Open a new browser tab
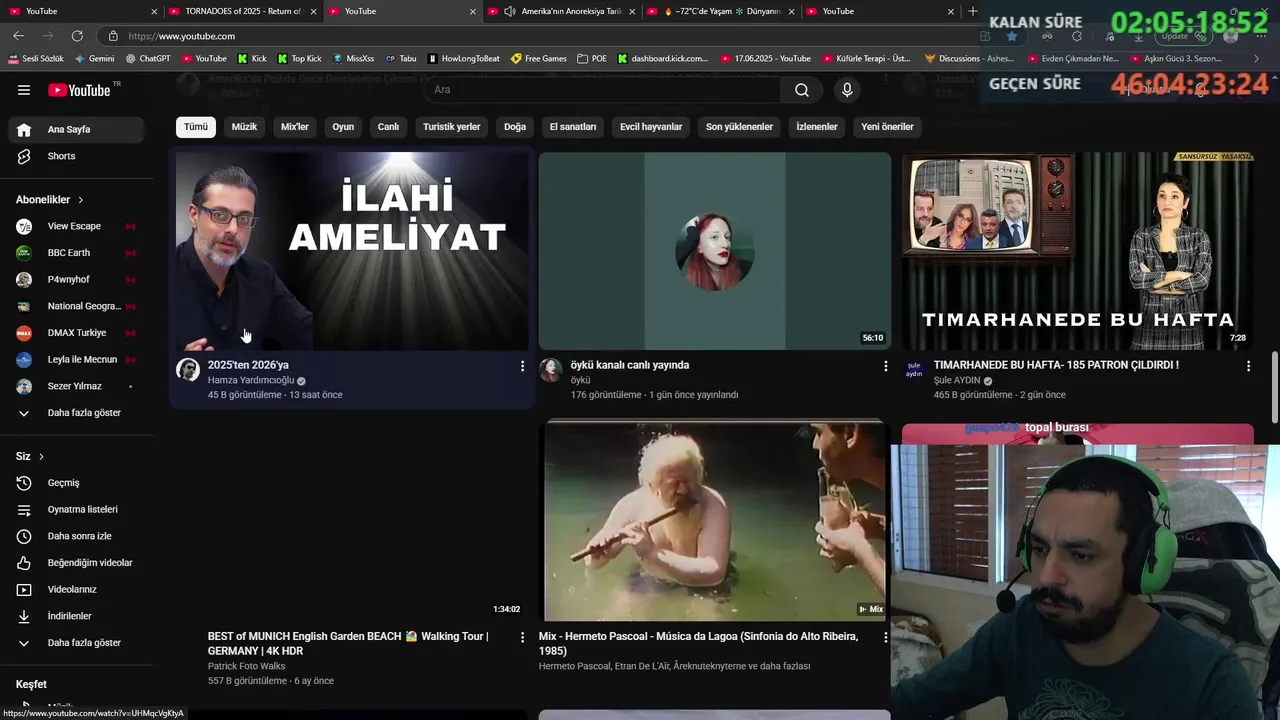Image resolution: width=1280 pixels, height=720 pixels. (x=973, y=11)
